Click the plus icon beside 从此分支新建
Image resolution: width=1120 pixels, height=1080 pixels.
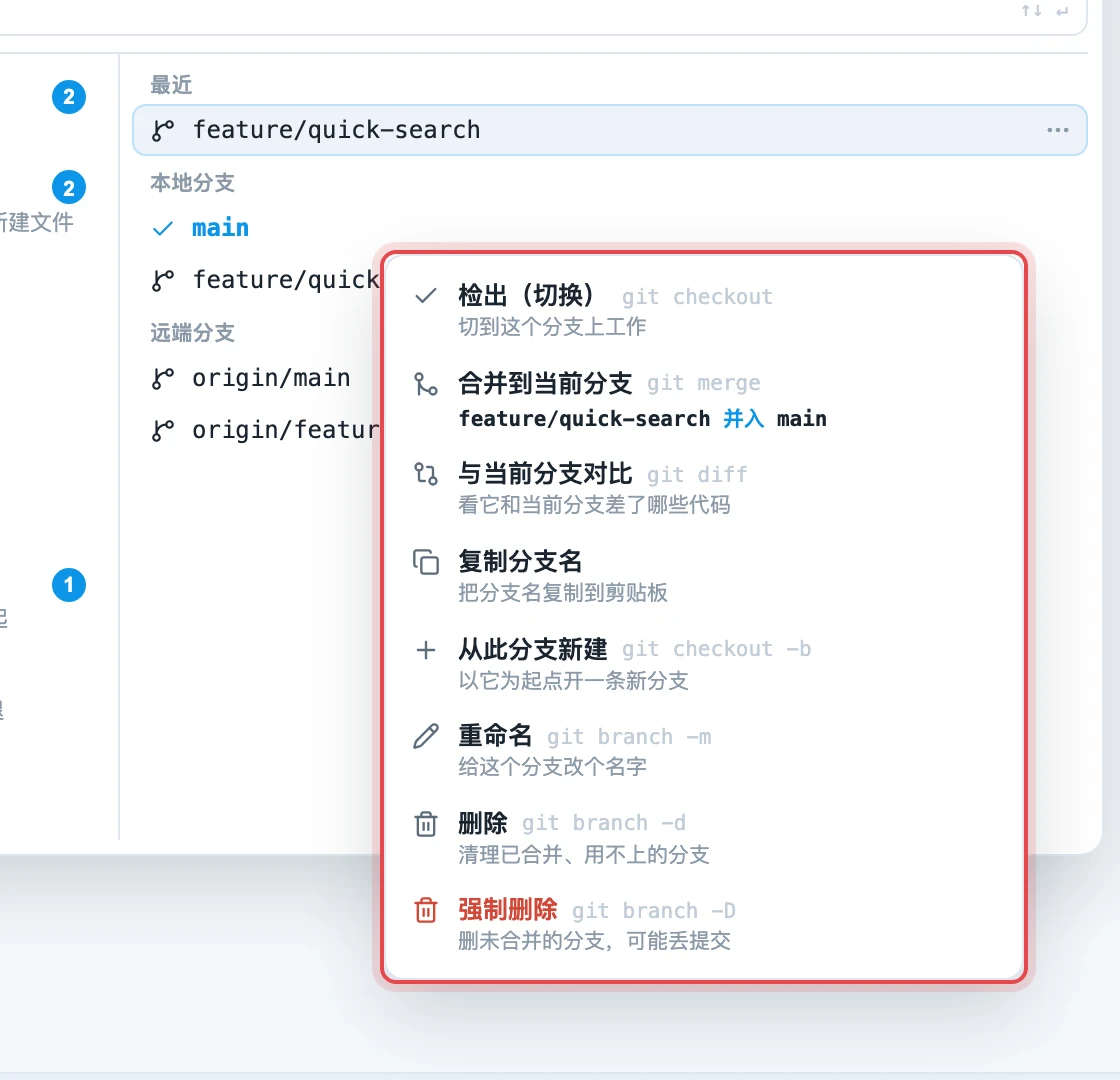click(x=426, y=650)
